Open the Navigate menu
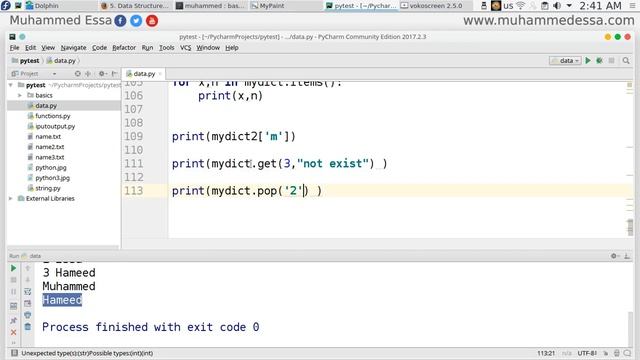The image size is (640, 360). tap(73, 48)
